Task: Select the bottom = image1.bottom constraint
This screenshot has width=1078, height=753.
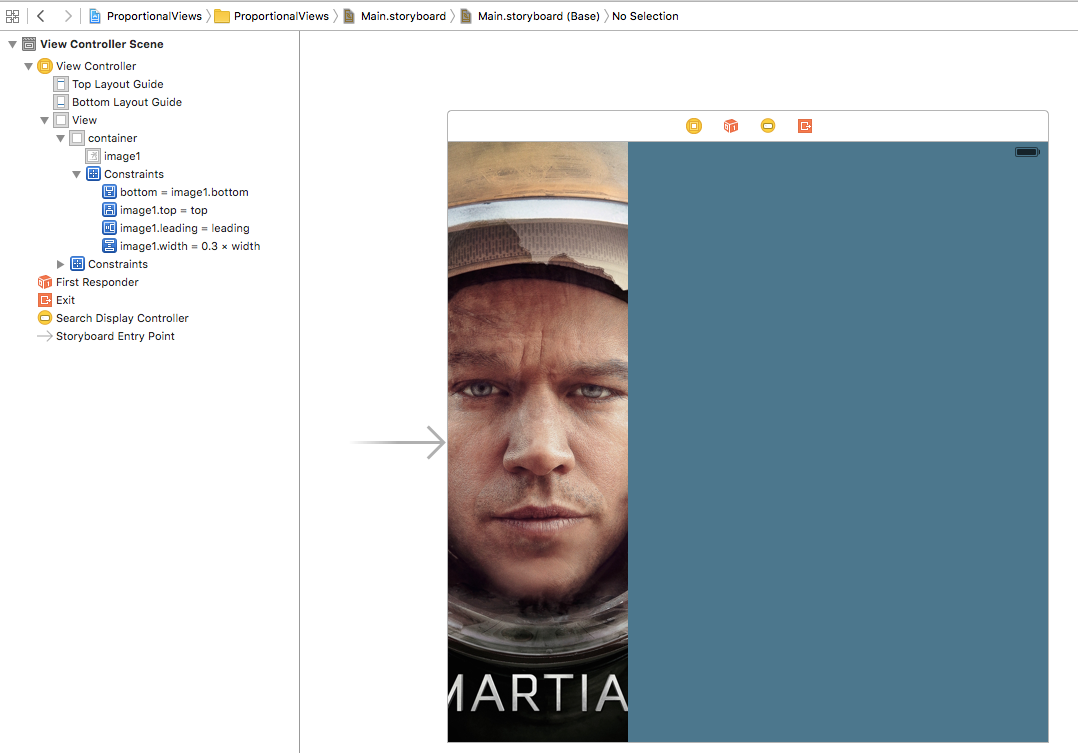Action: coord(150,192)
